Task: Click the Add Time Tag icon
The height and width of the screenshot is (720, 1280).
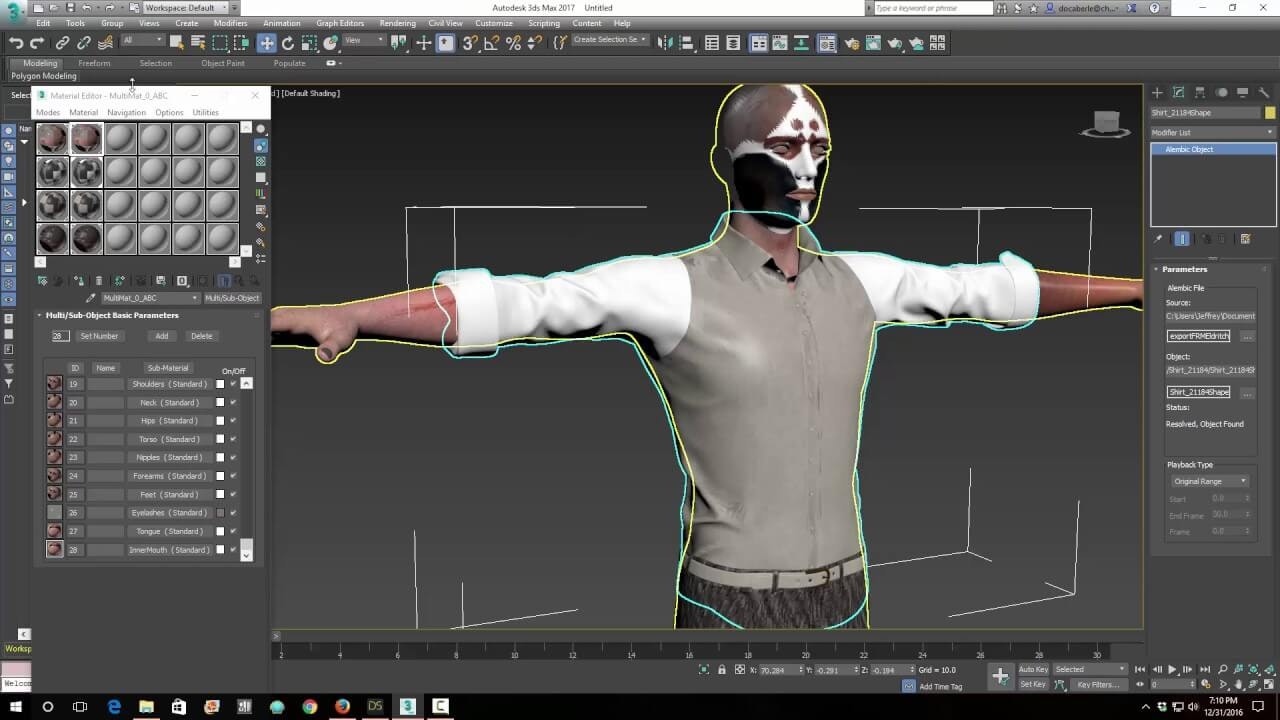Action: click(908, 686)
